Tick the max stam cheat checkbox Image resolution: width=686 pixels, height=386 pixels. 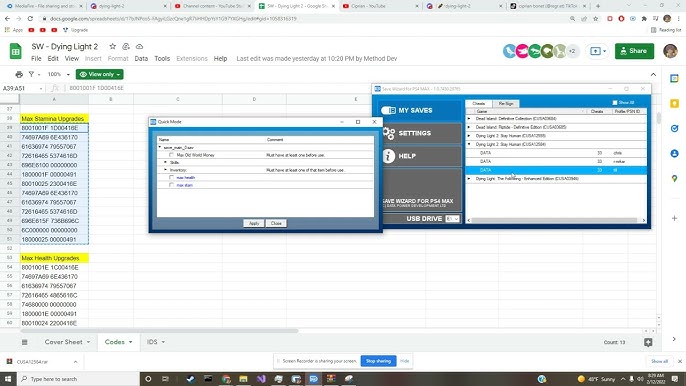coord(172,185)
